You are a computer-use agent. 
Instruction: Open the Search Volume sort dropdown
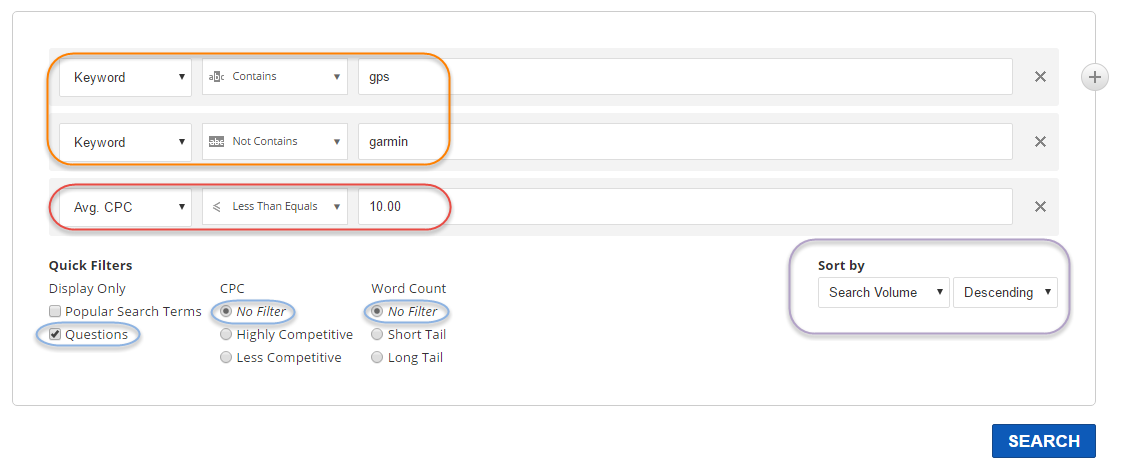pyautogui.click(x=883, y=293)
